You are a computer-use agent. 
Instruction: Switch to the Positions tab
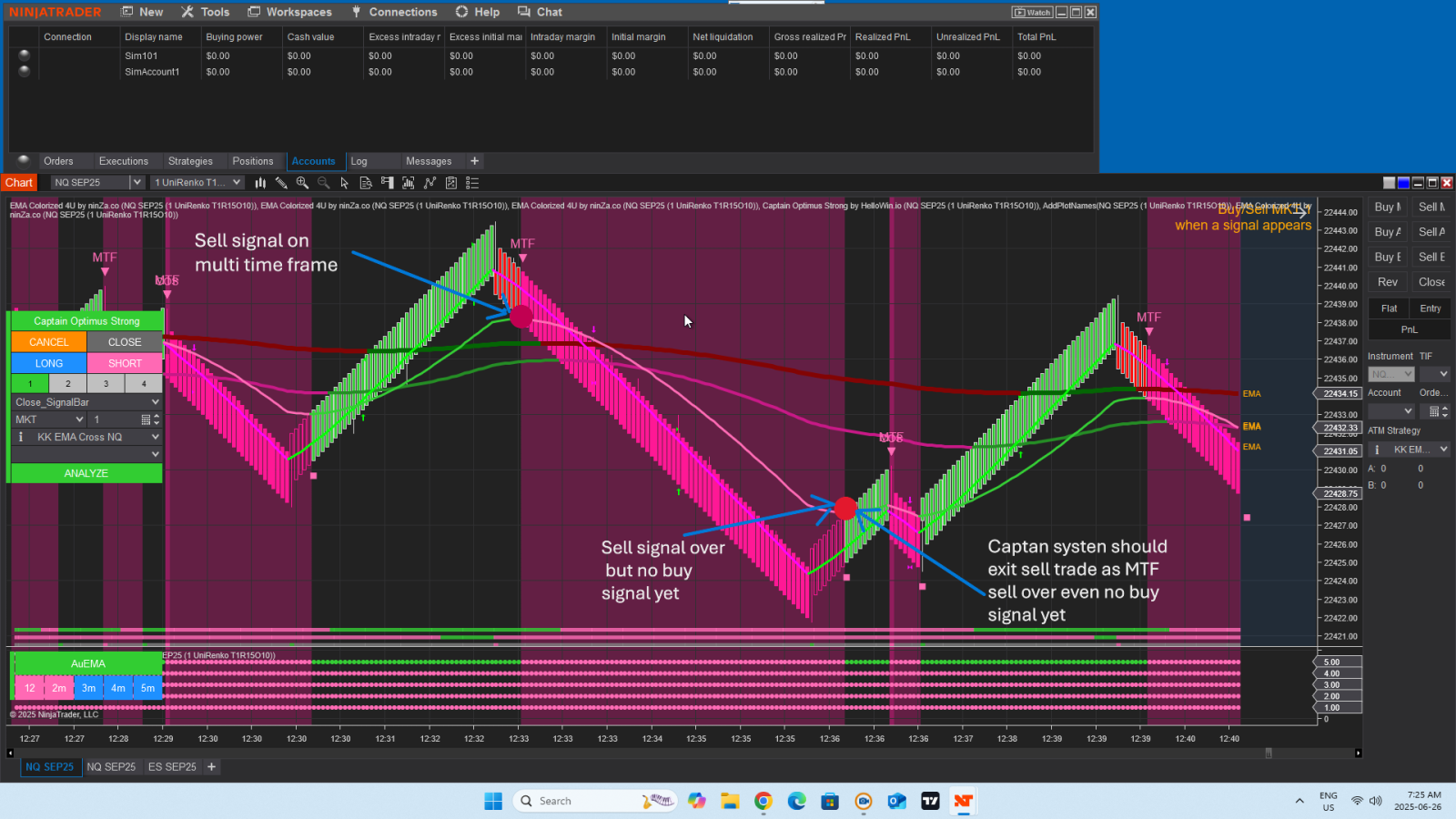tap(252, 161)
